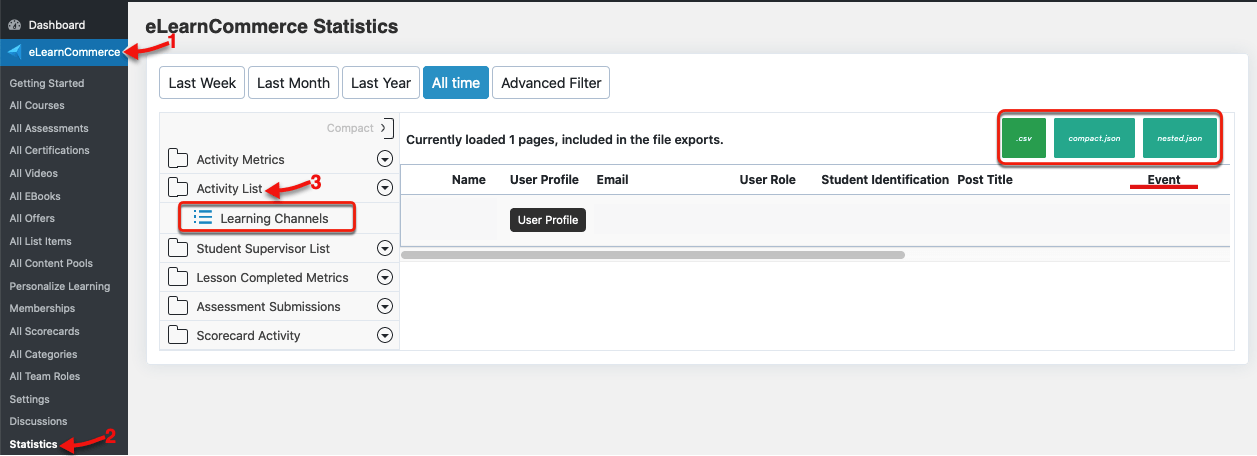Click the Activity Metrics folder label
Screen dimensions: 1257x456
tap(240, 159)
